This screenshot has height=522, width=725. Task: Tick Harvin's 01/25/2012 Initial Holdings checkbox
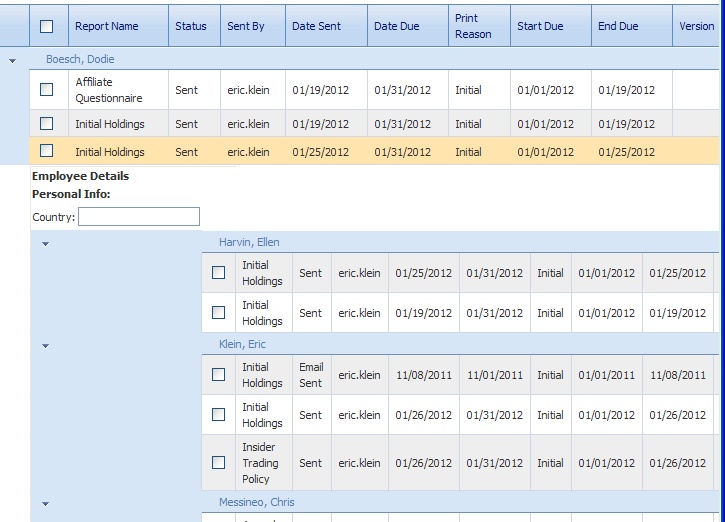(219, 273)
